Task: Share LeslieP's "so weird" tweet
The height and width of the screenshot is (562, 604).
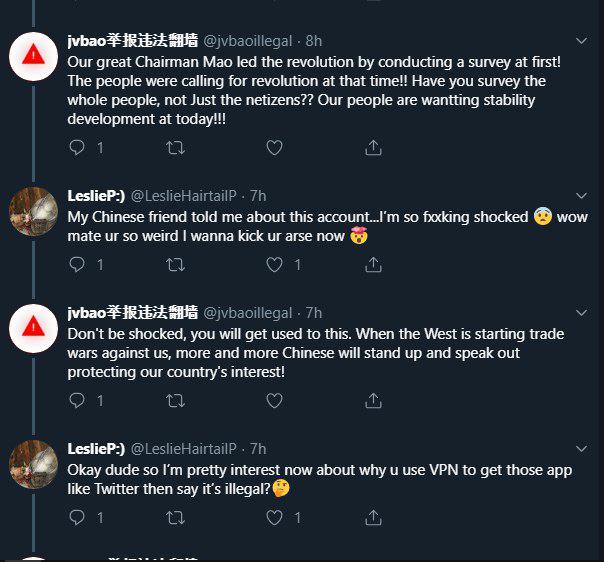Action: click(x=373, y=265)
